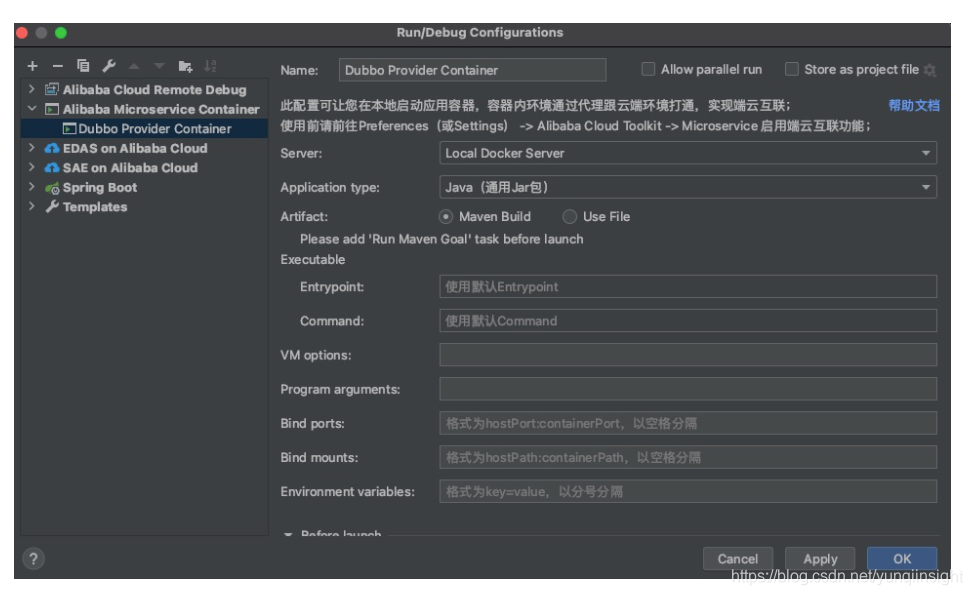This screenshot has height=595, width=973.
Task: Click the OK button
Action: 902,558
